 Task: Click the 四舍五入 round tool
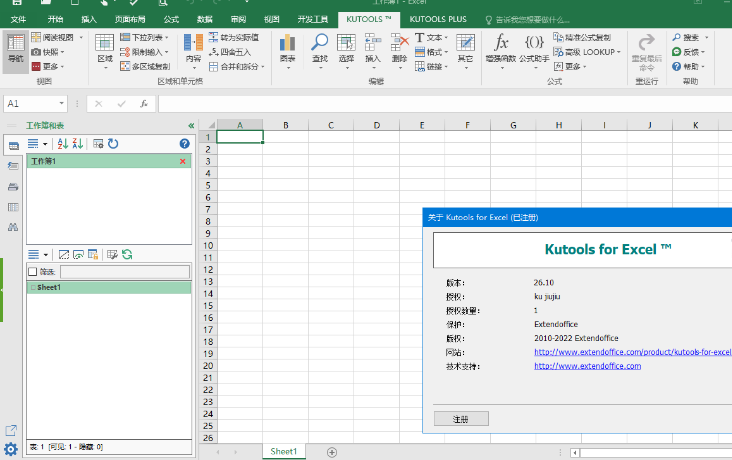(230, 52)
